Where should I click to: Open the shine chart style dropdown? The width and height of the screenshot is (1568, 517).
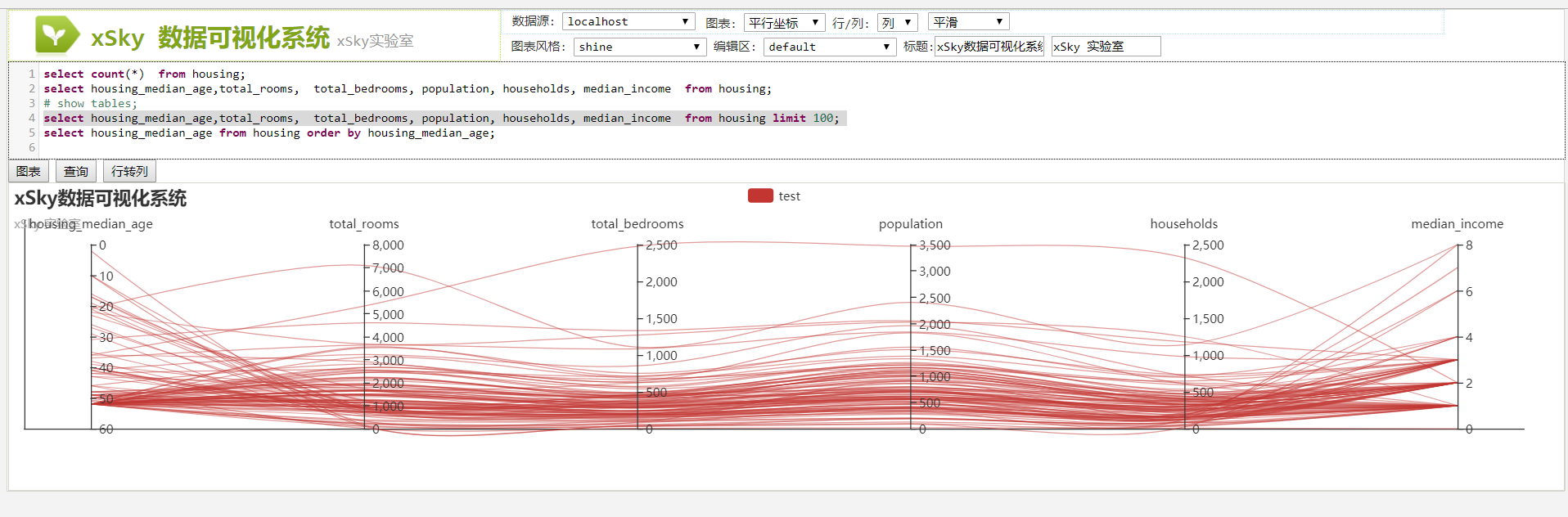click(639, 47)
